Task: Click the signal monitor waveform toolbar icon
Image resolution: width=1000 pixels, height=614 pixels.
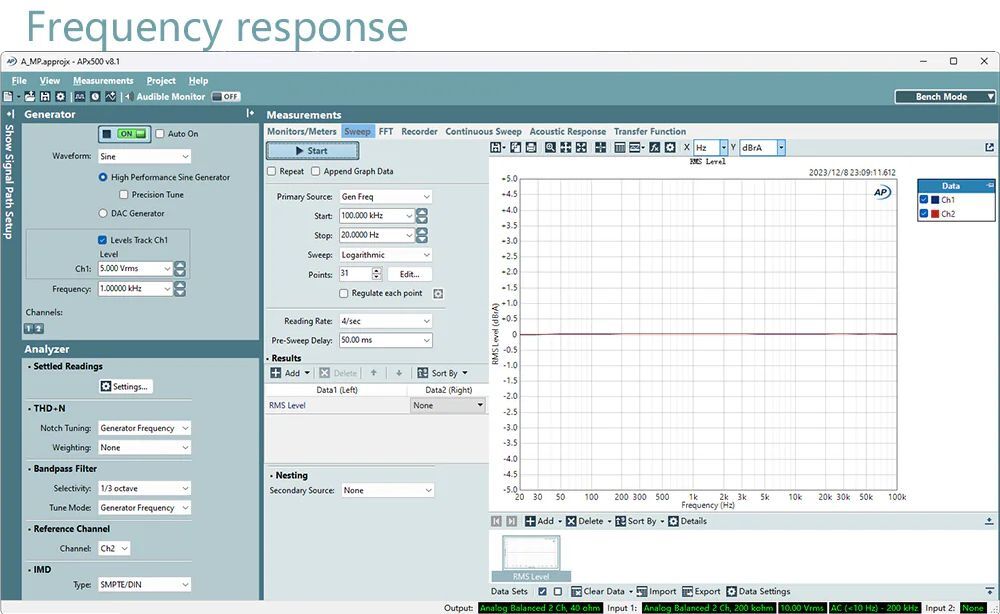Action: (80, 96)
